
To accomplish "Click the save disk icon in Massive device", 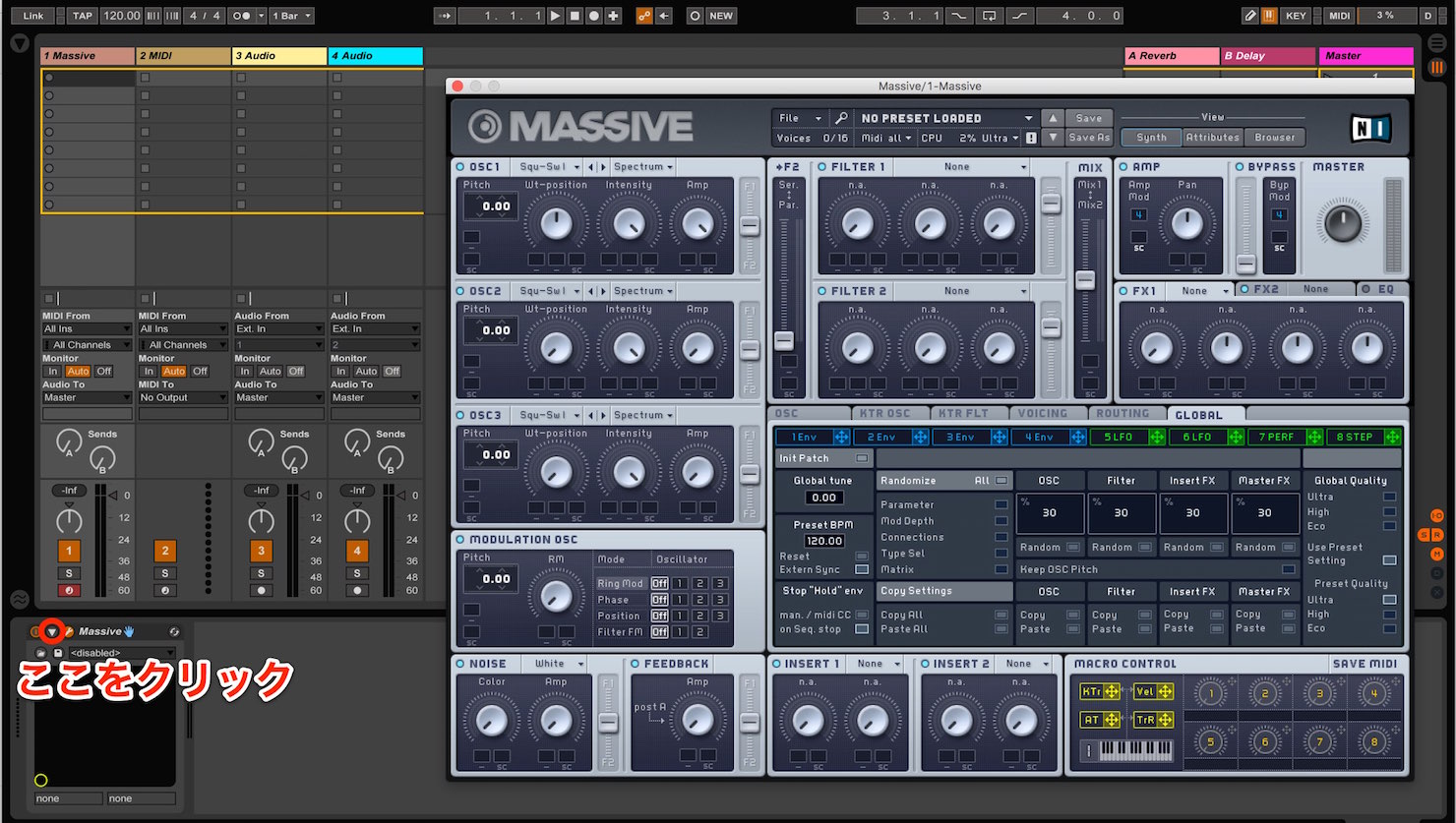I will [58, 653].
